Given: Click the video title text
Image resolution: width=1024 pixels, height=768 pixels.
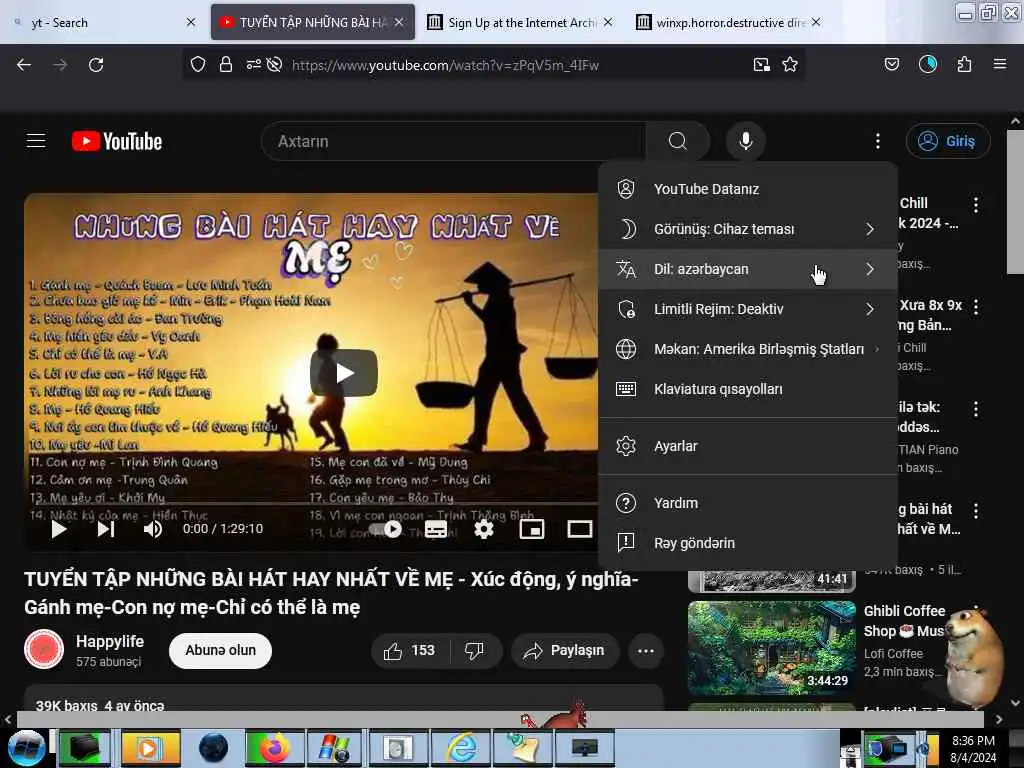Looking at the screenshot, I should [x=331, y=593].
